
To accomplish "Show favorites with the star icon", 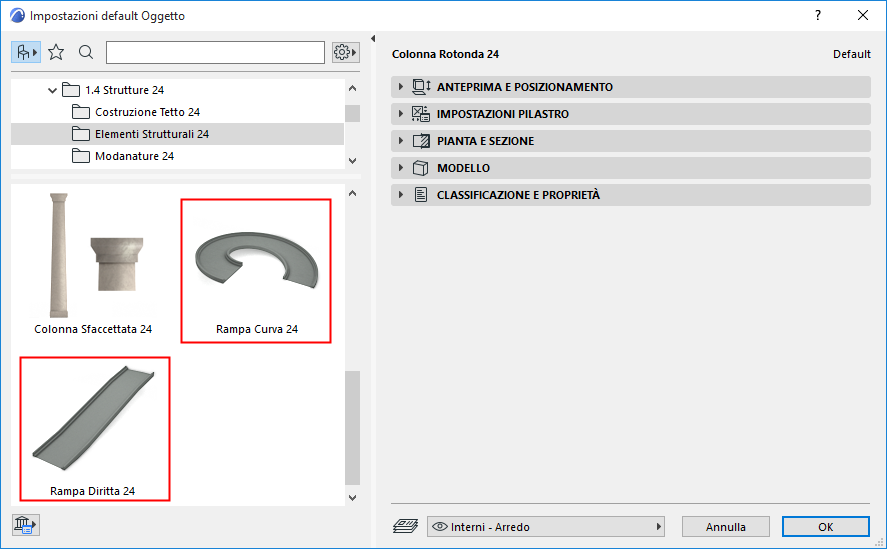I will [x=56, y=52].
